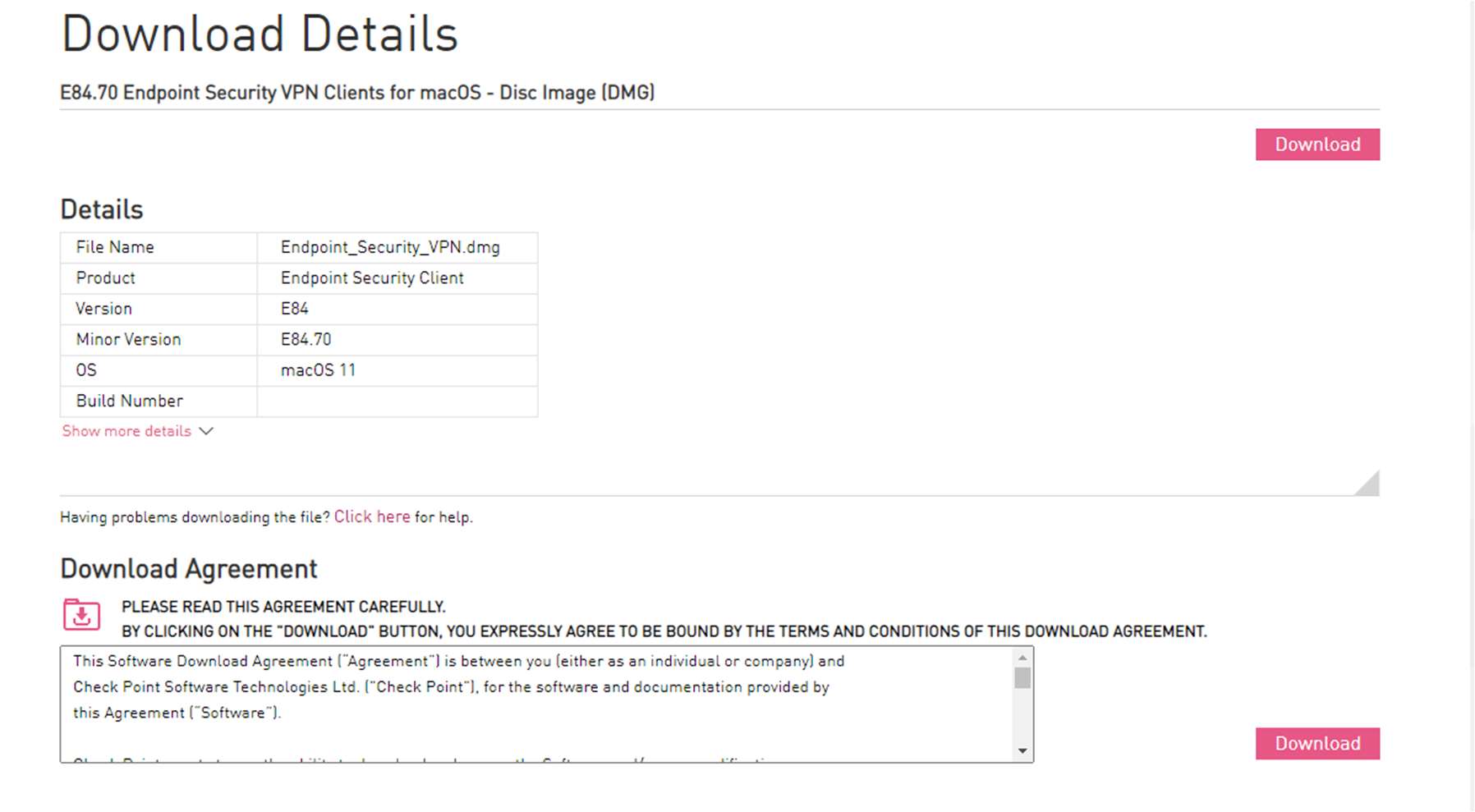Viewport: 1475px width, 812px height.
Task: Click the empty Build Number value cell
Action: (x=397, y=401)
